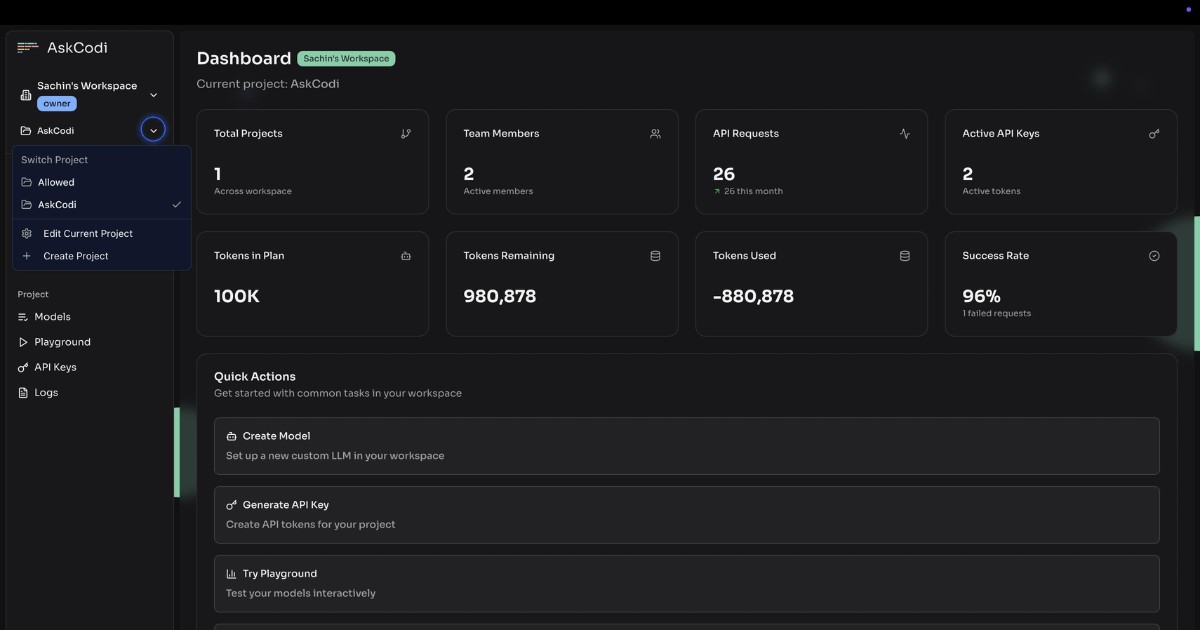The width and height of the screenshot is (1200, 630).
Task: Switch to the Allowed project
Action: 101,182
